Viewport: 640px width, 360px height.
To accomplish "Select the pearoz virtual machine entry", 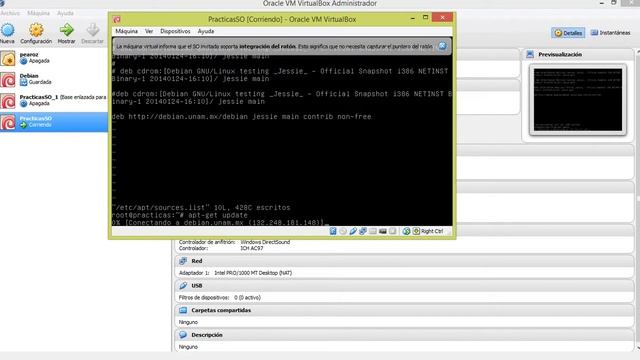I will click(x=54, y=58).
